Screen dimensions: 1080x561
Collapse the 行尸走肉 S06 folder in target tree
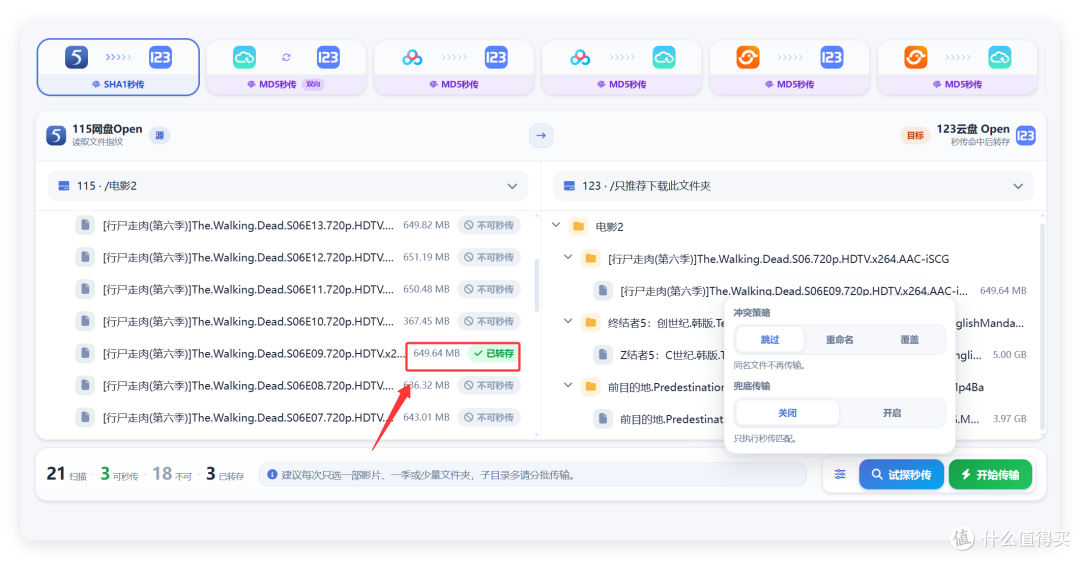tap(568, 258)
